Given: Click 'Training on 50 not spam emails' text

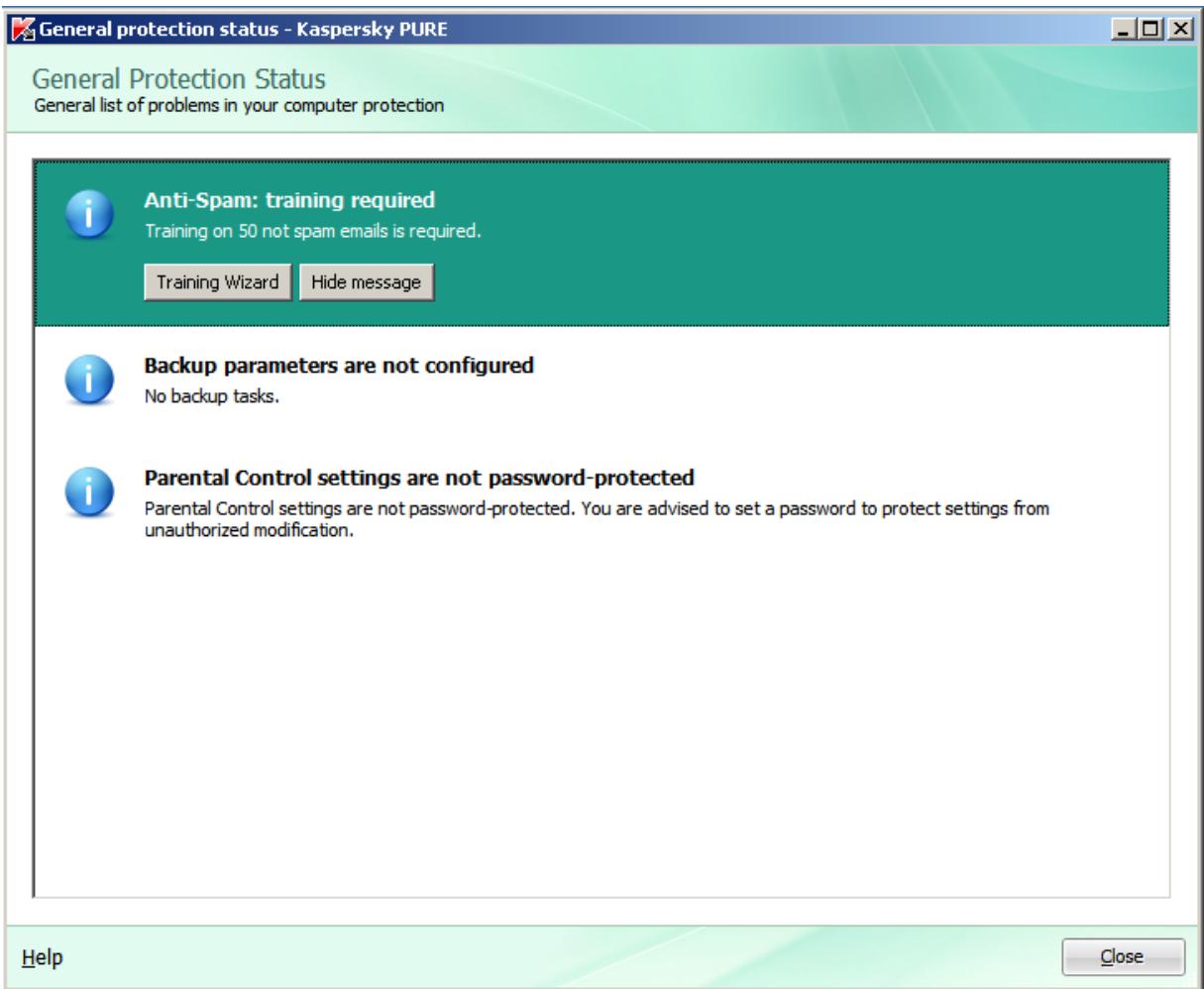Looking at the screenshot, I should tap(313, 232).
